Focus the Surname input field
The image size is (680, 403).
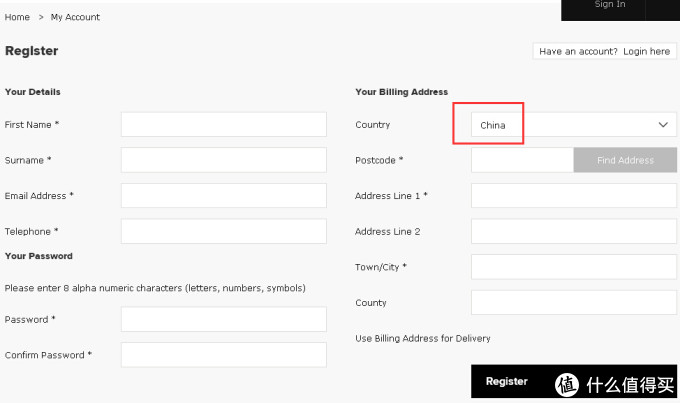[x=224, y=160]
